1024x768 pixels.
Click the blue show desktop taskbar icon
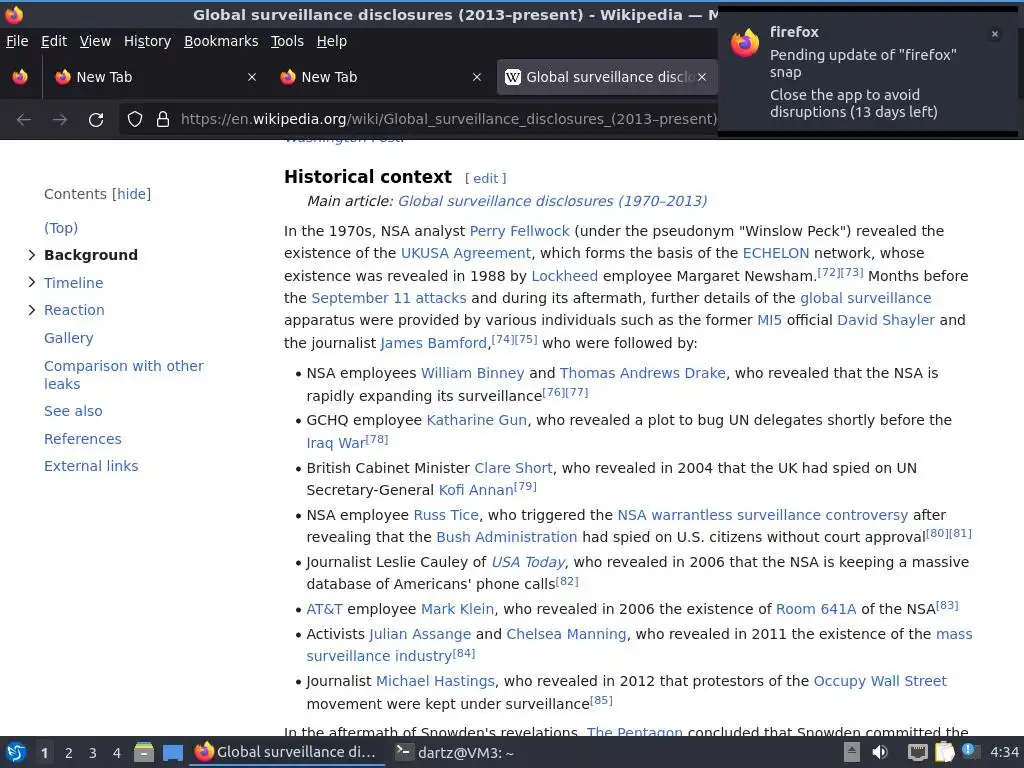pos(172,753)
